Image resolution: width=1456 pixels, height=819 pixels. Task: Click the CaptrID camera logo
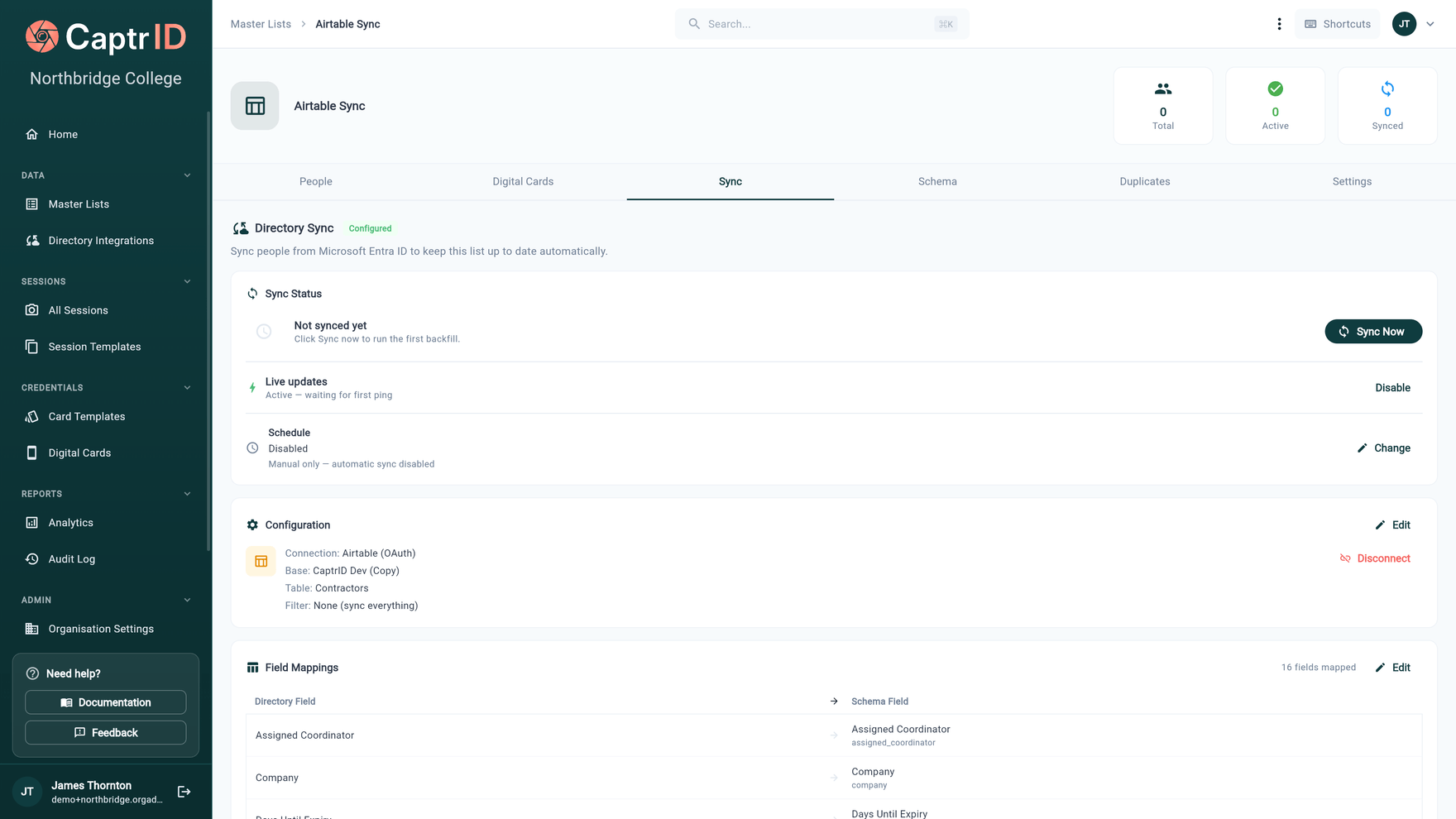coord(42,36)
